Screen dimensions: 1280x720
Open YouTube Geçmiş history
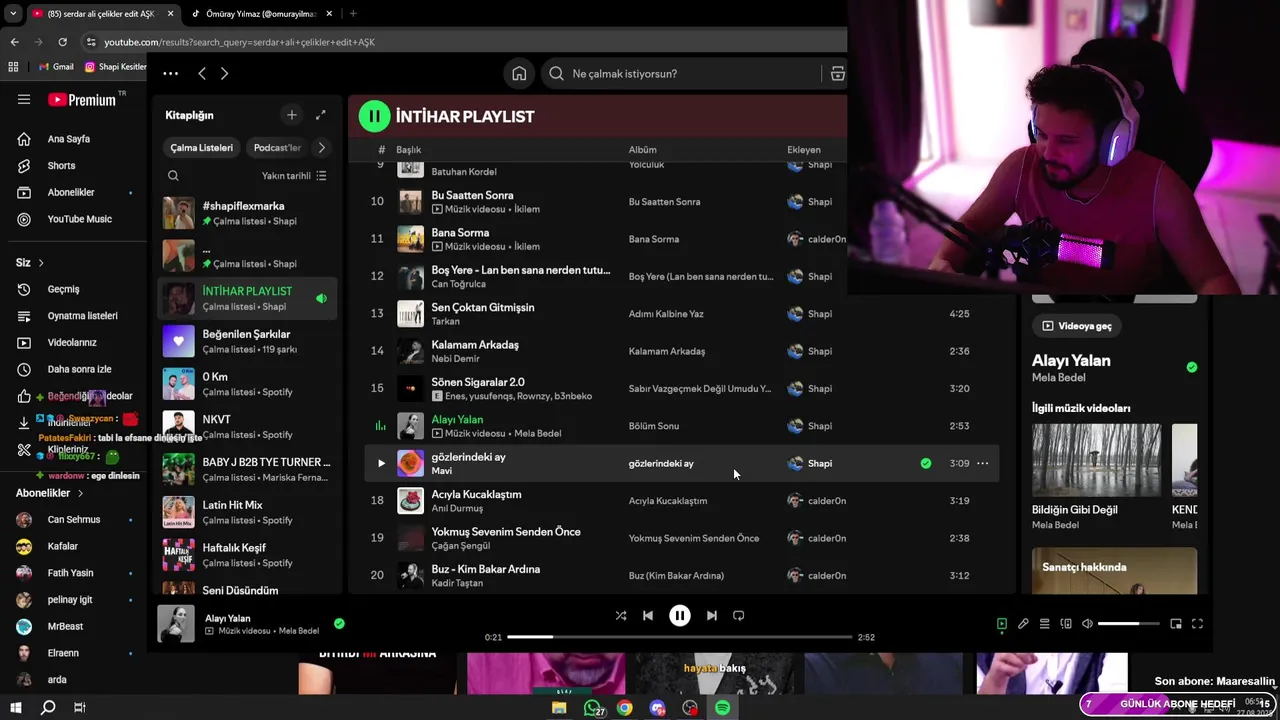[x=63, y=289]
